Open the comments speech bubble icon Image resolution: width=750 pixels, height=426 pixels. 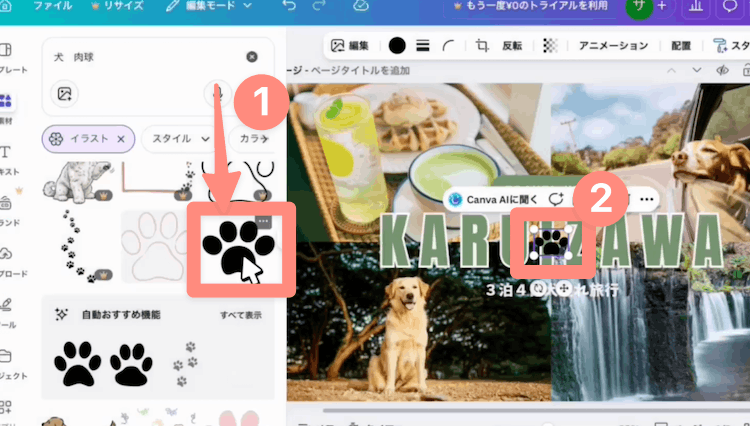729,6
